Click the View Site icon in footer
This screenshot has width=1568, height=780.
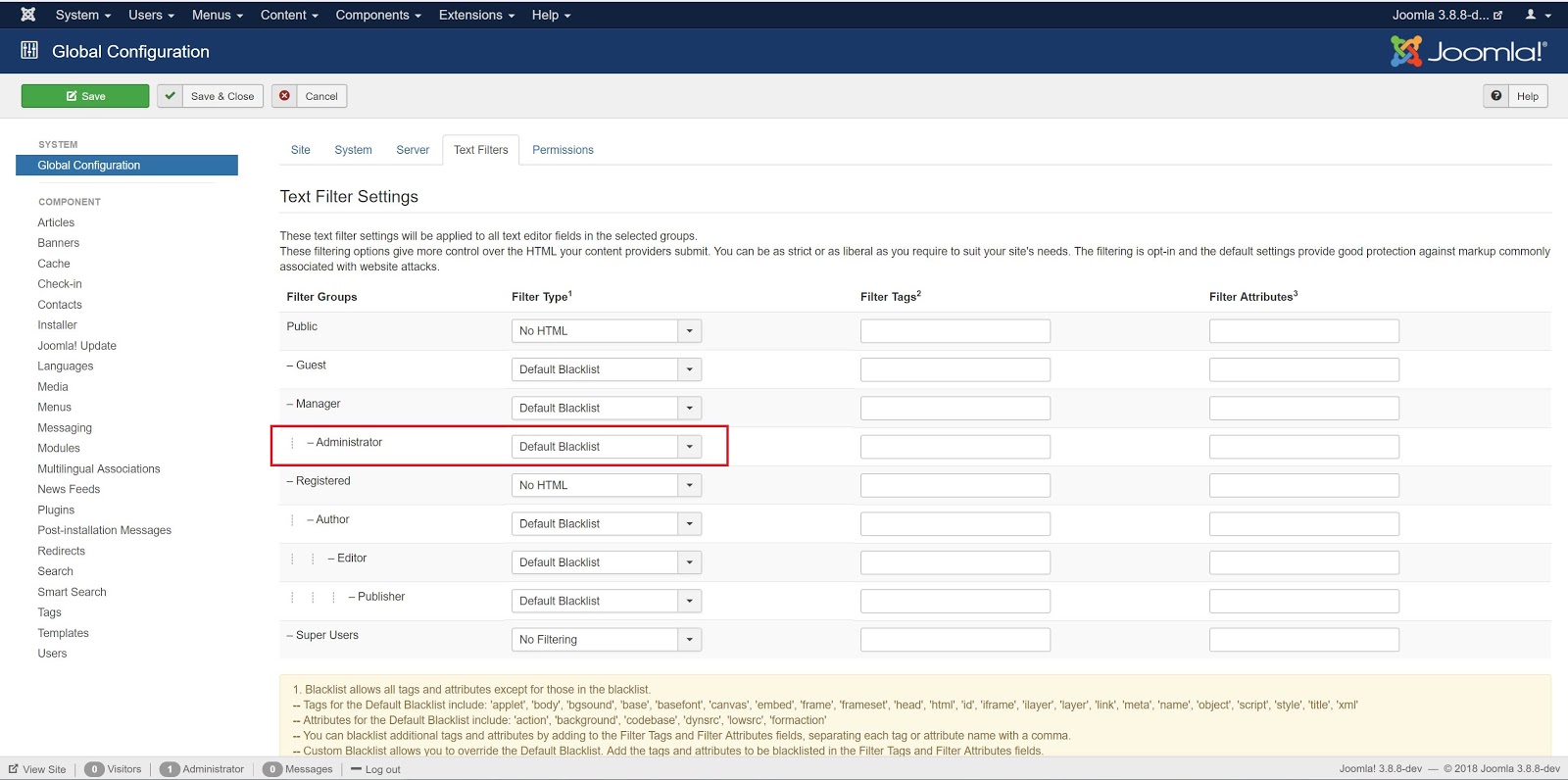pyautogui.click(x=14, y=769)
